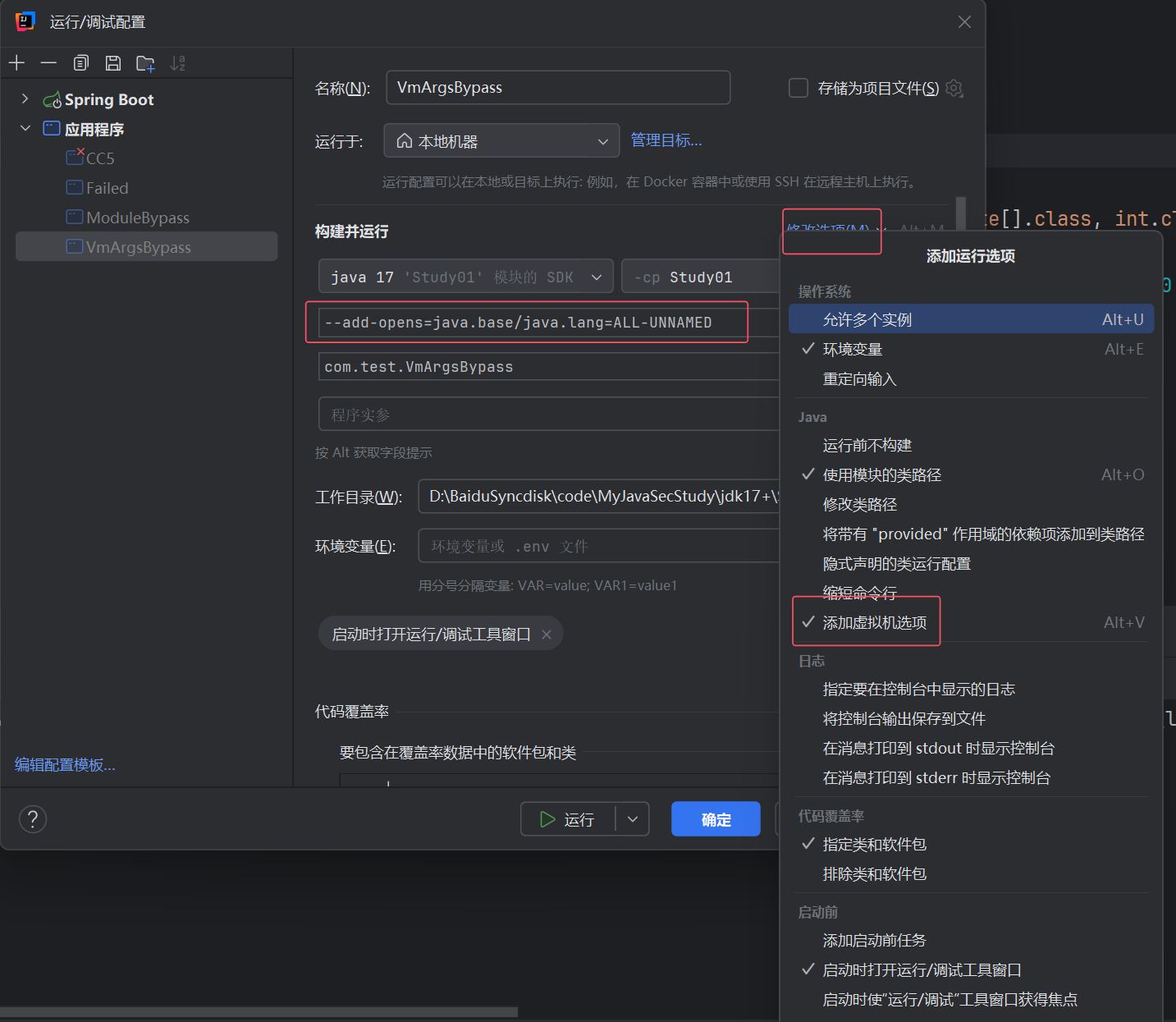The width and height of the screenshot is (1176, 1022).
Task: Click the add new configuration plus icon
Action: (17, 63)
